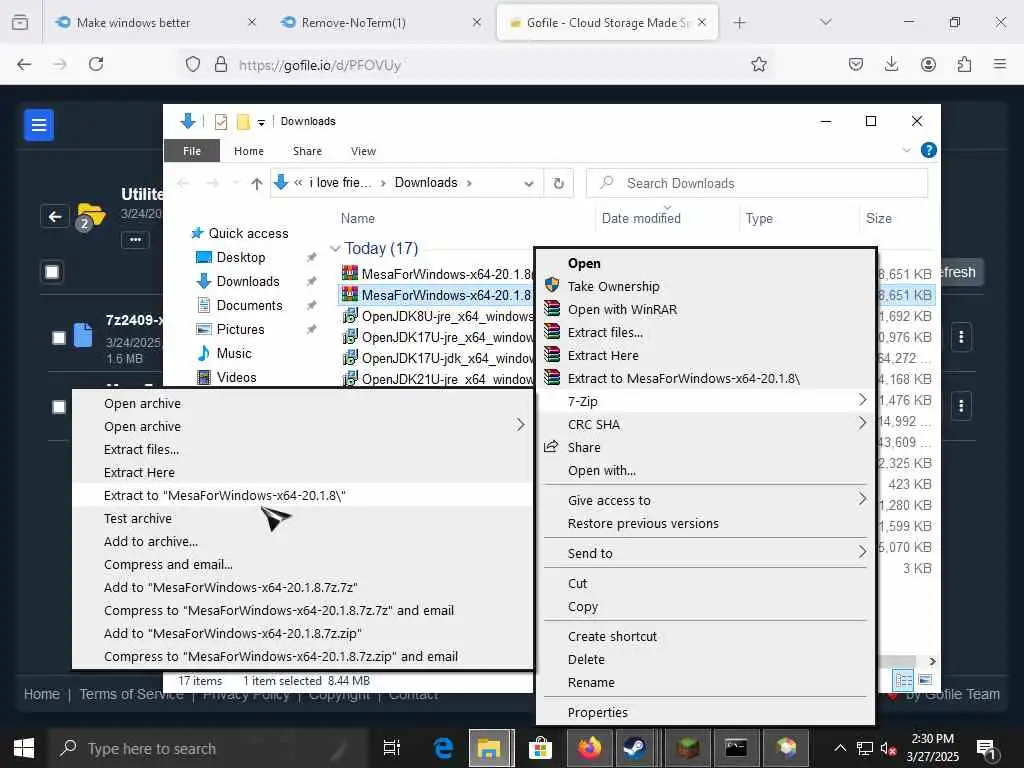
Task: Open the three-dot menu for 7z2409
Action: [x=961, y=337]
